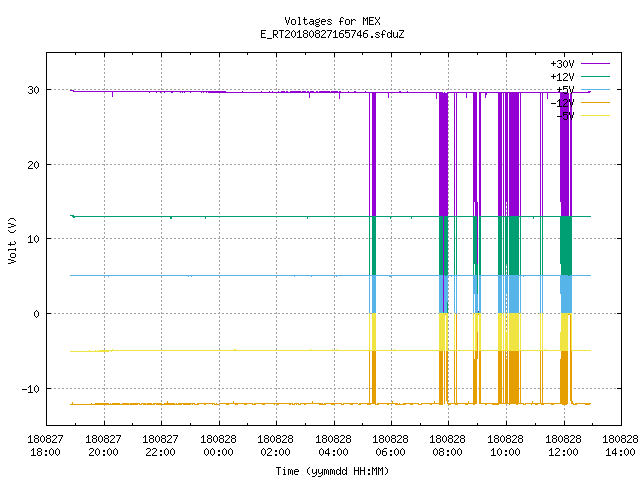640x480 pixels.
Task: Click the +30V legend label
Action: (562, 64)
